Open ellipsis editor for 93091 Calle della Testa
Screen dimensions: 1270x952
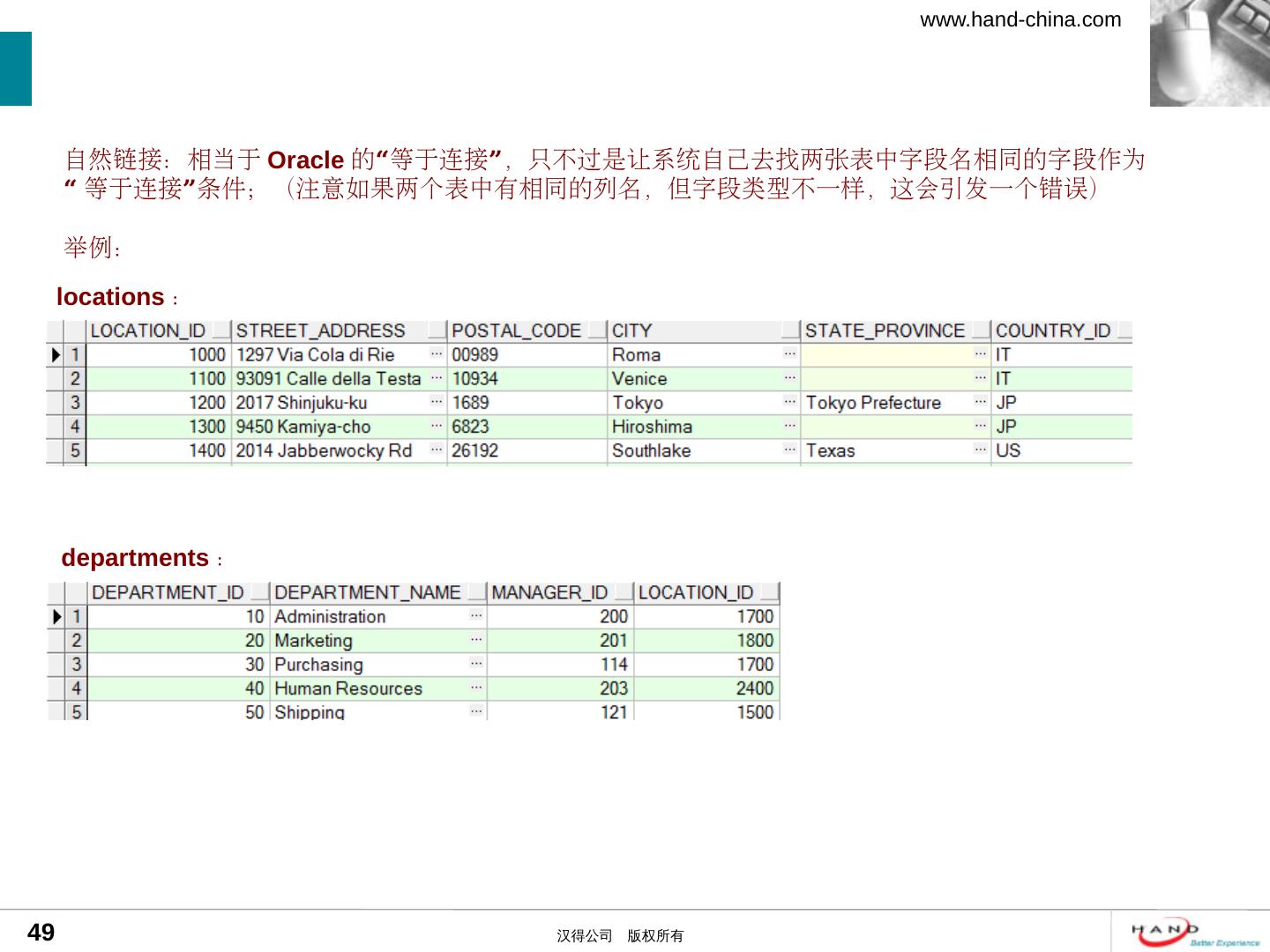(437, 378)
